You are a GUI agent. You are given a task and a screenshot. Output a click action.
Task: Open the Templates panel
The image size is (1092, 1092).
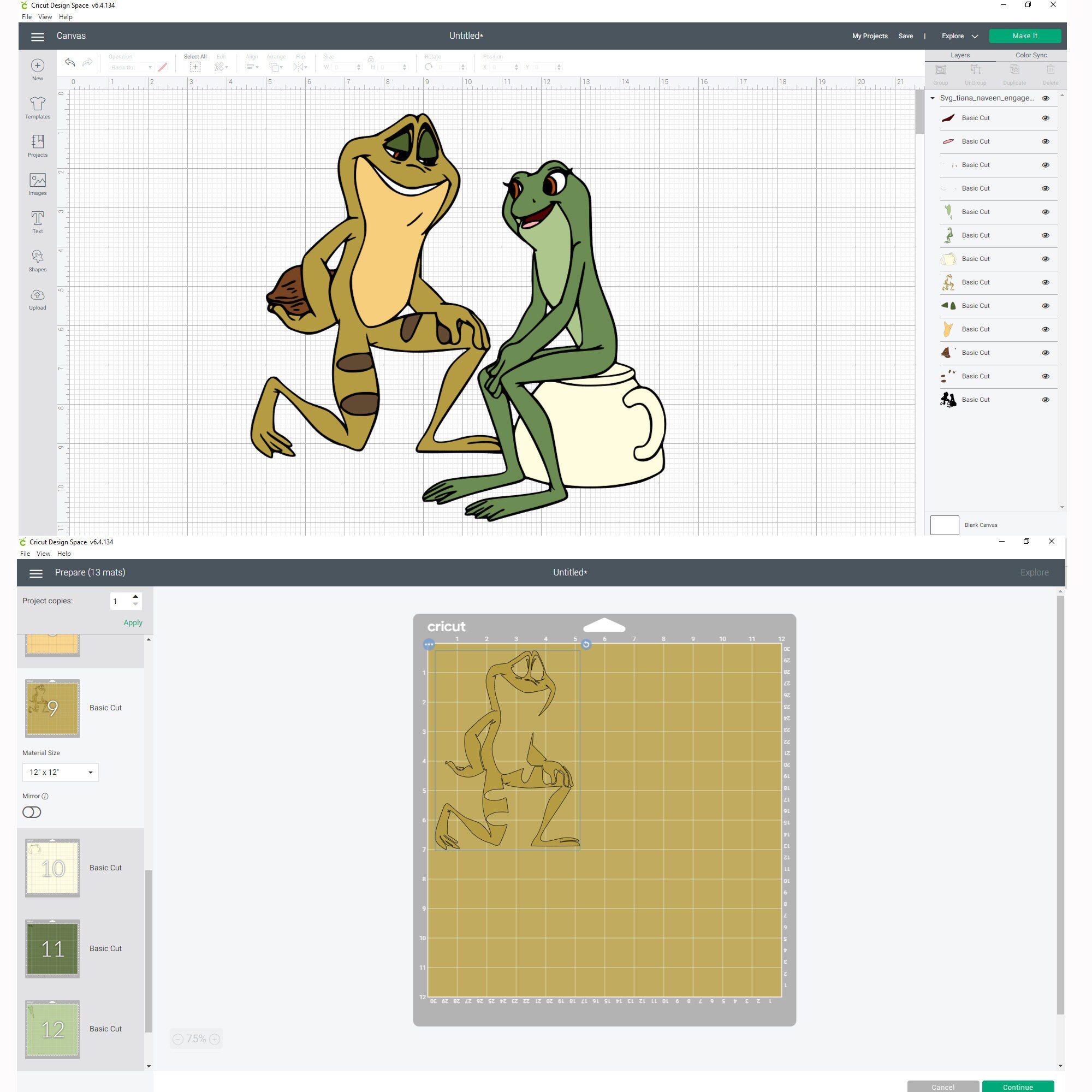click(37, 108)
